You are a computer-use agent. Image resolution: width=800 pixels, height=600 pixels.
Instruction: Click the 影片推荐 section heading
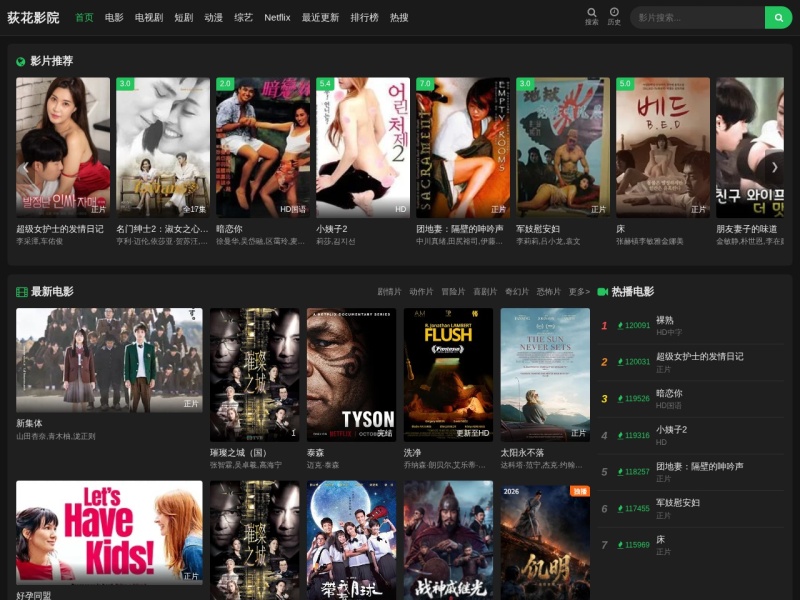(52, 61)
